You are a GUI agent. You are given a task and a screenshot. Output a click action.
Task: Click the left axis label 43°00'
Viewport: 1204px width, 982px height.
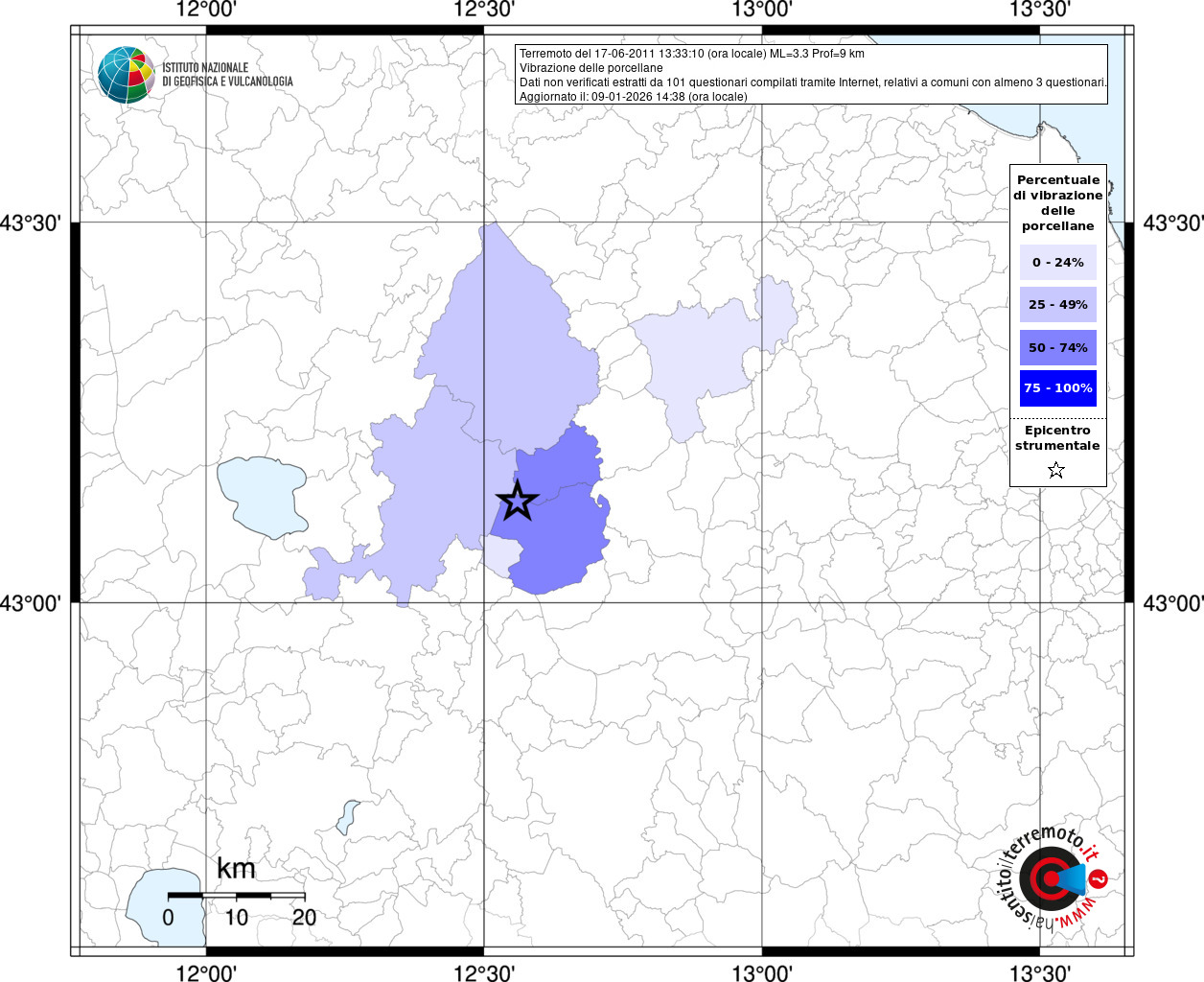point(31,603)
